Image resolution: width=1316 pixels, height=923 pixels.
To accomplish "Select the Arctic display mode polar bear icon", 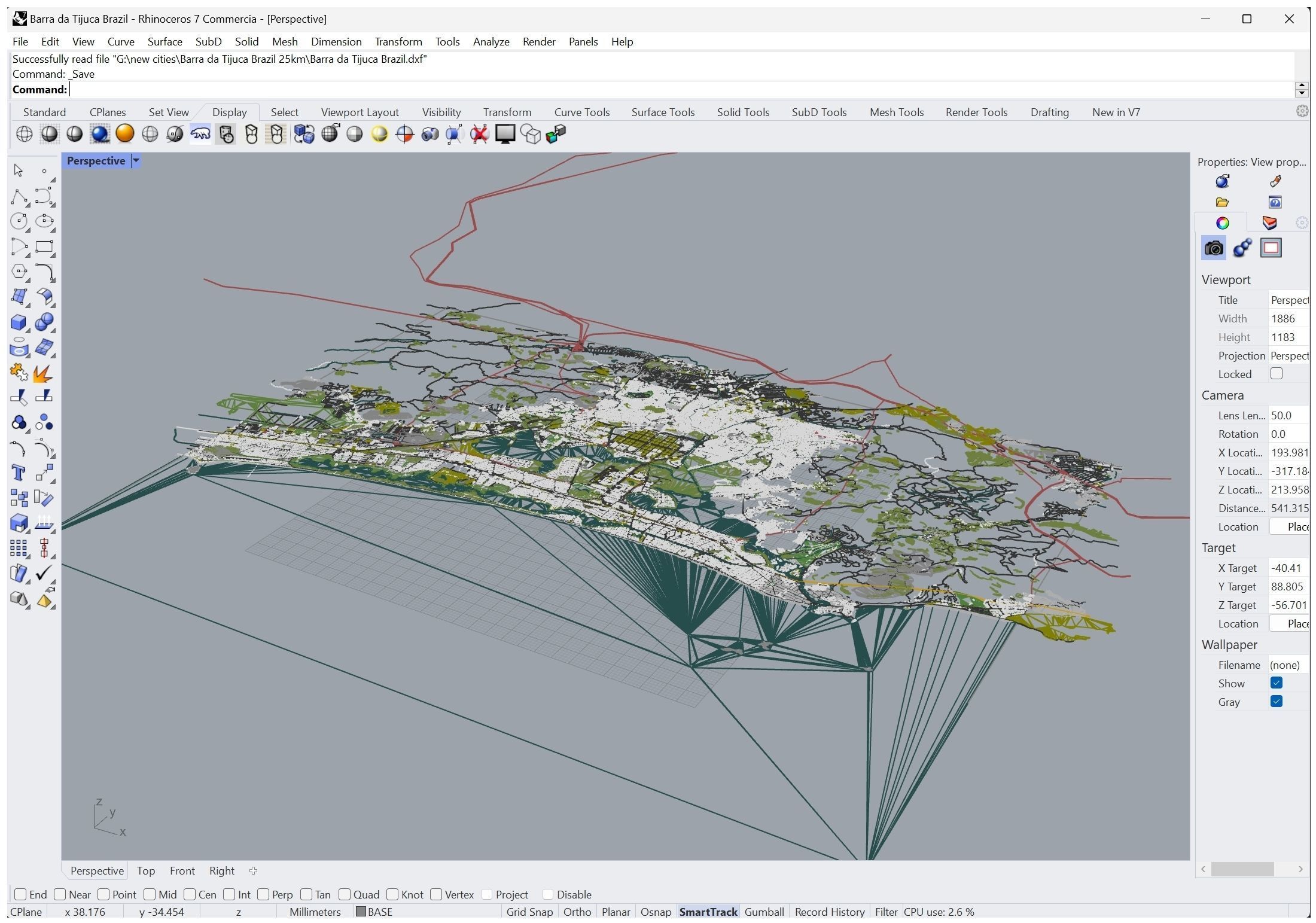I will [x=200, y=134].
